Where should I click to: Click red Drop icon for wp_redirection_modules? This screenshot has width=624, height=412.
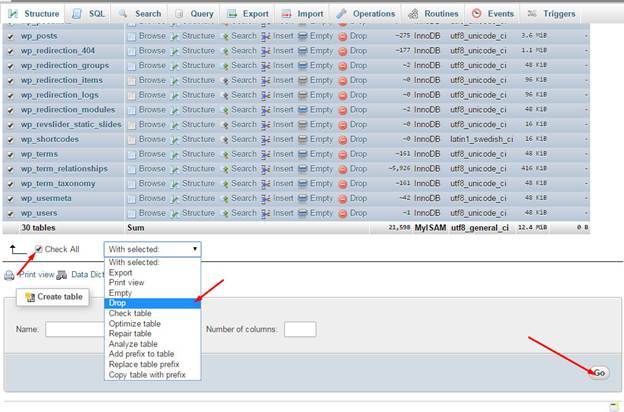[x=343, y=110]
